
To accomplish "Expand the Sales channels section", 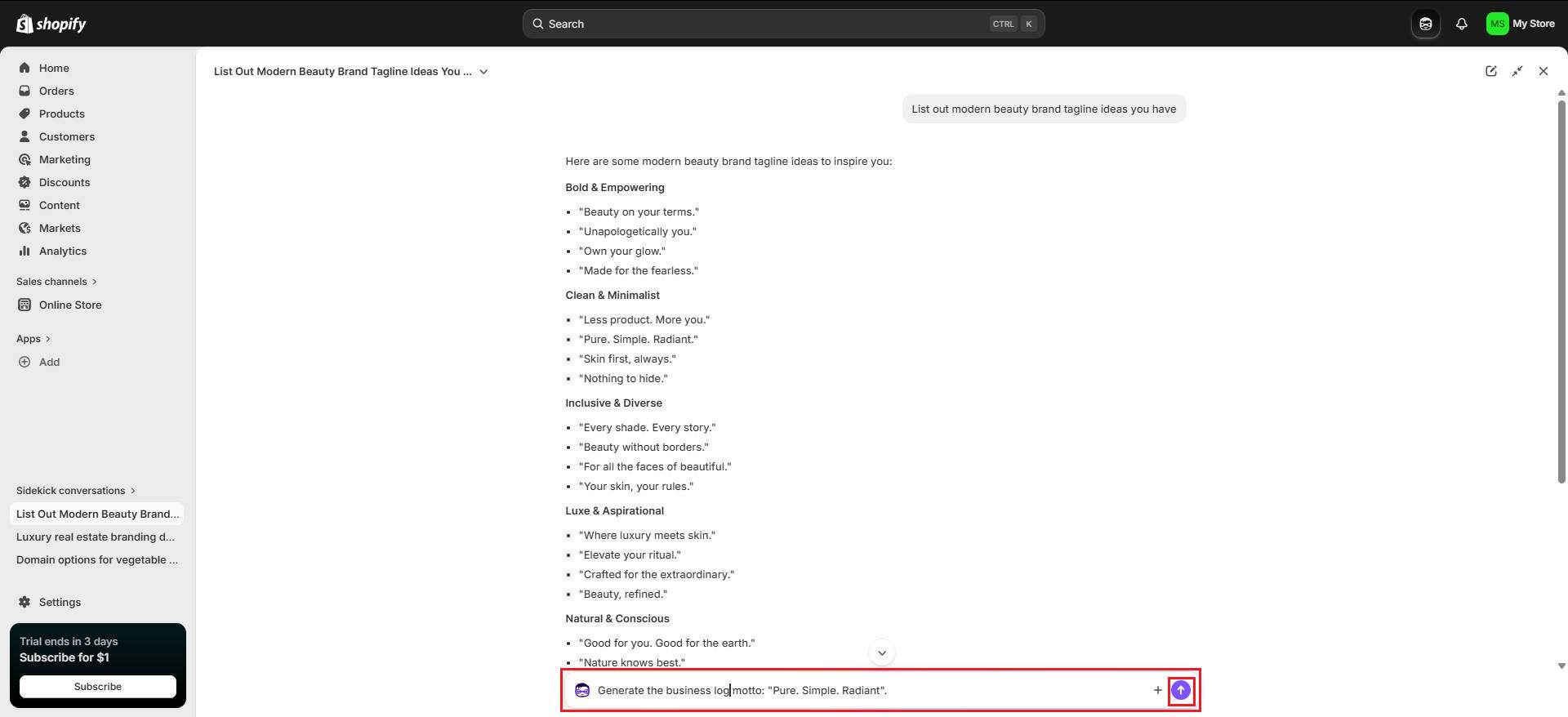I will [57, 282].
